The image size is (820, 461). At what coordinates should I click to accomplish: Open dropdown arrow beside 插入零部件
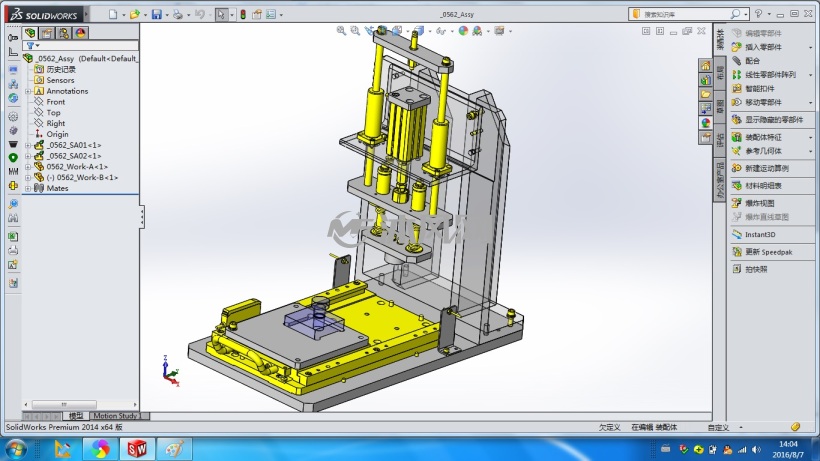pos(811,47)
